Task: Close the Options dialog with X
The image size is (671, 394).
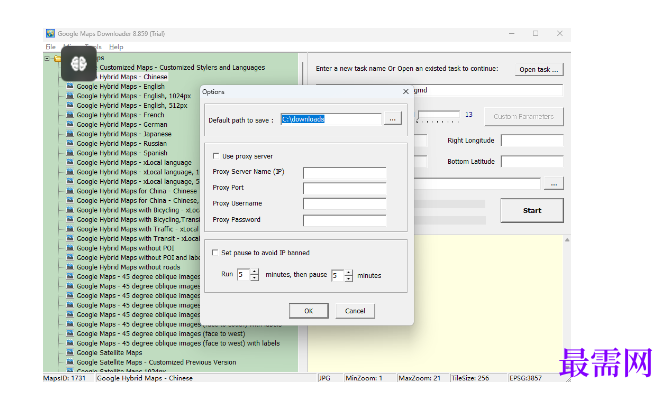Action: (406, 92)
